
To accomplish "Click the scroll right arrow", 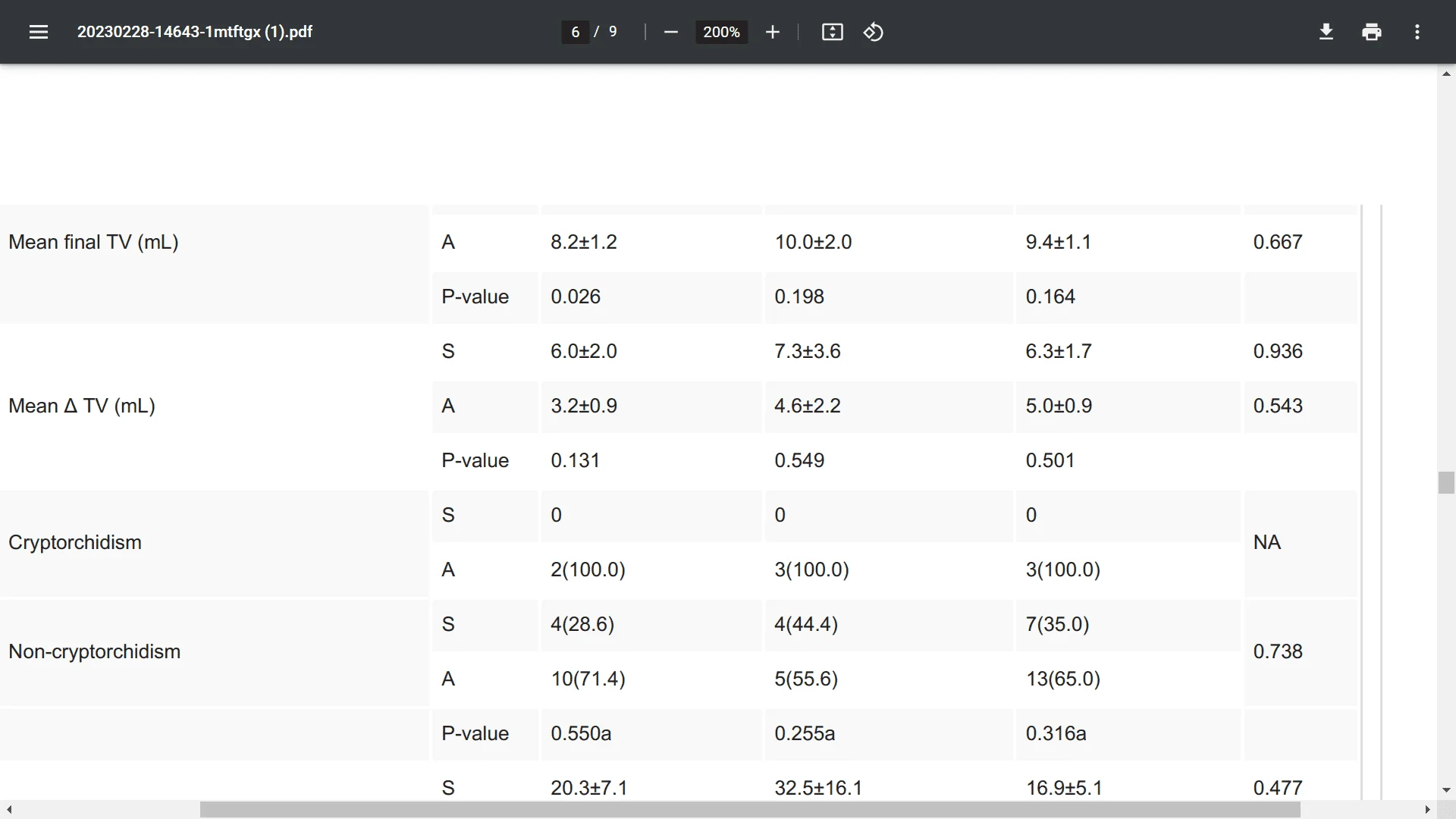I will click(1428, 810).
